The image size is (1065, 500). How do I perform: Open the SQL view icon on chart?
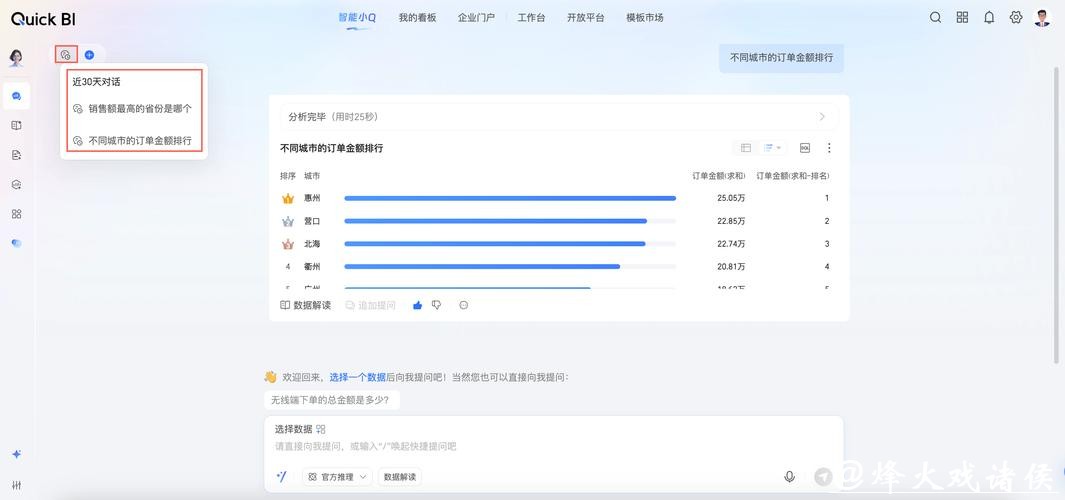point(805,148)
